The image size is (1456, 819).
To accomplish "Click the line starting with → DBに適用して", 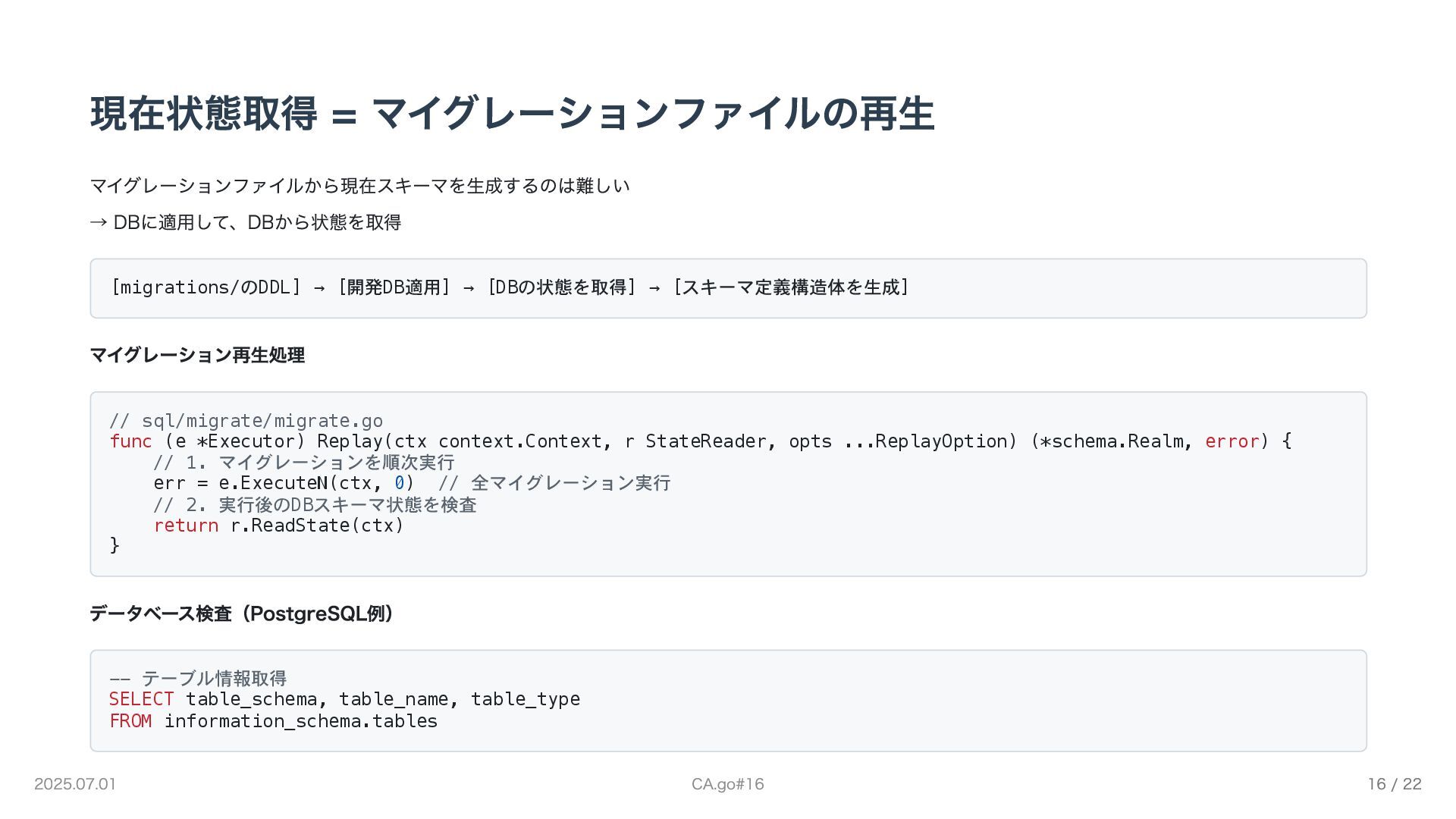I will pos(246,222).
